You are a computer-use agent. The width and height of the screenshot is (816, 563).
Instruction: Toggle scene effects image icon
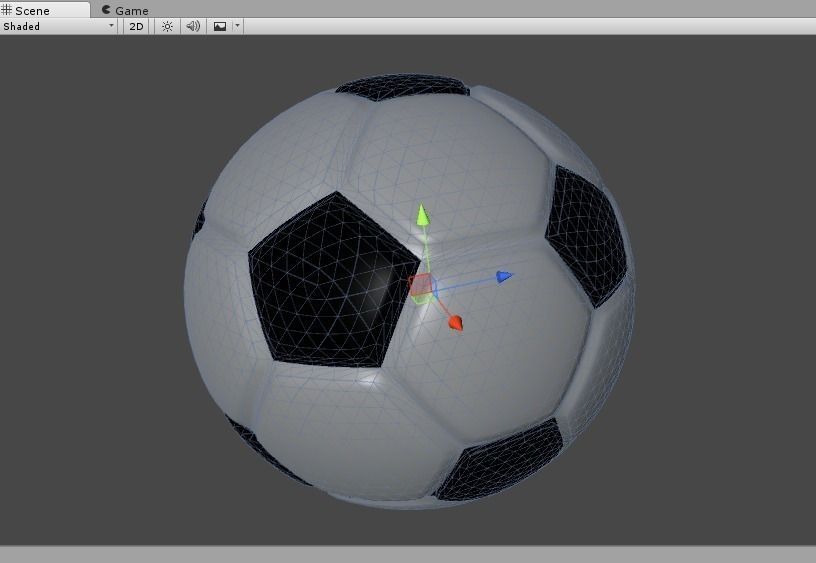(220, 27)
